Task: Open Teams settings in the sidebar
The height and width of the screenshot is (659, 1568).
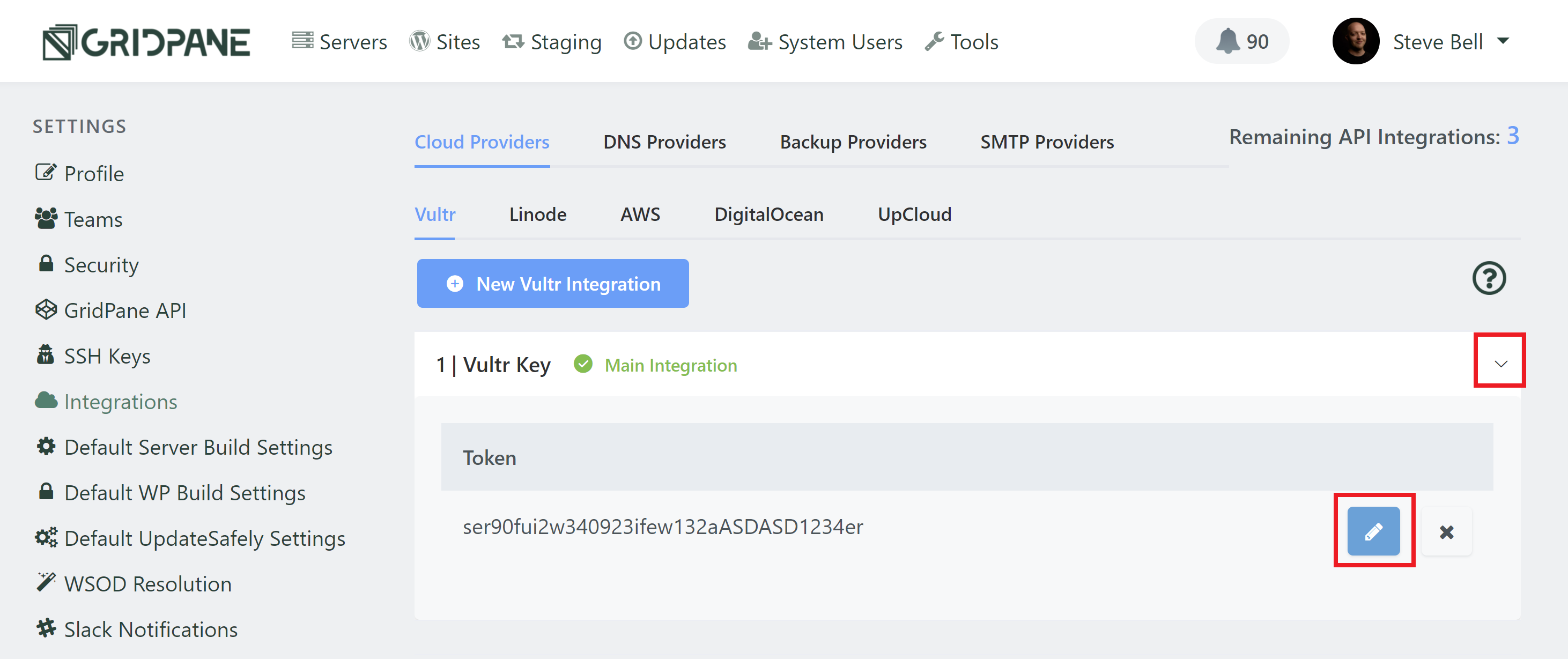Action: coord(78,219)
